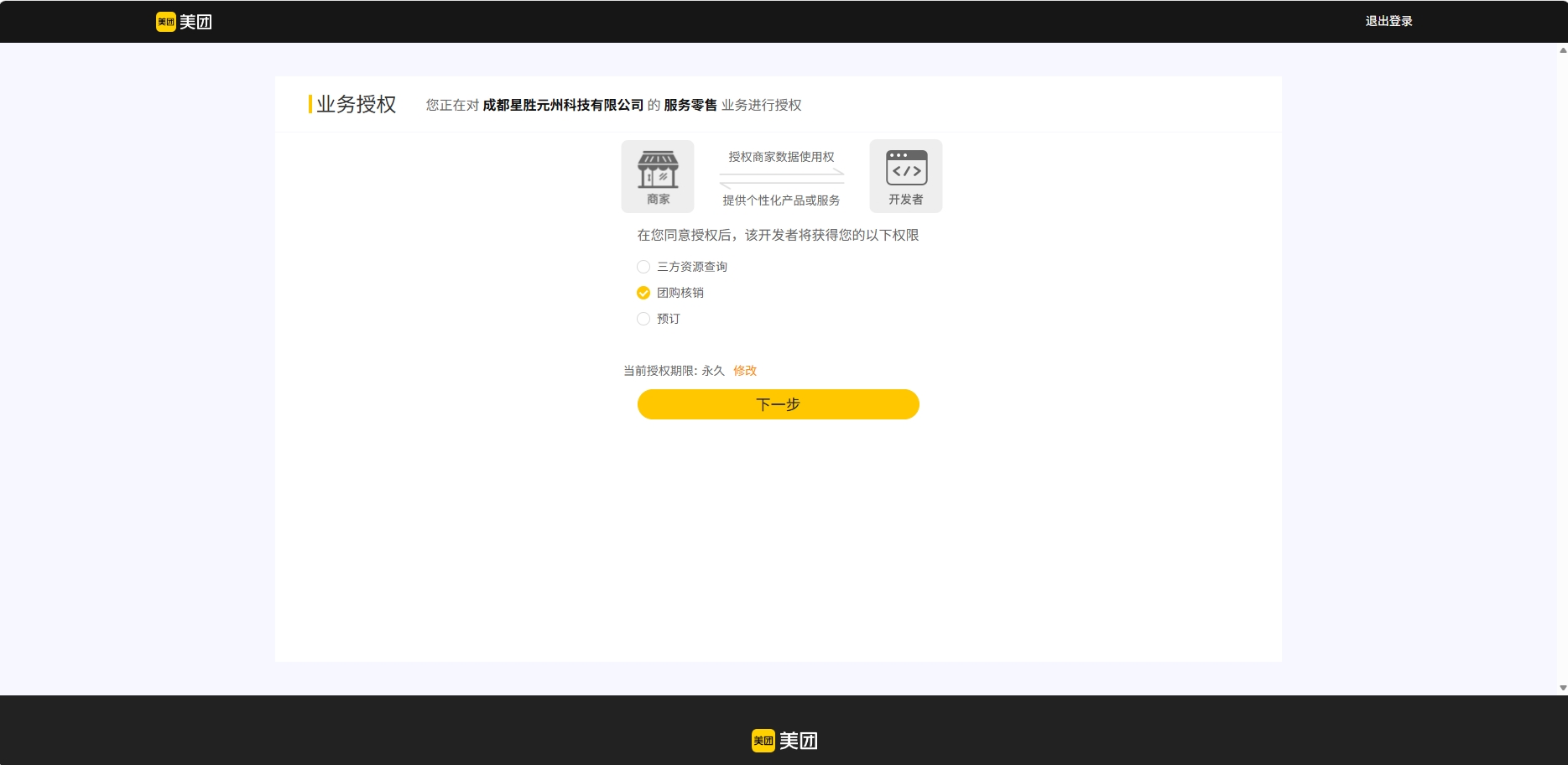Click the Meituan logo in the footer
The image size is (1568, 765).
(x=784, y=741)
